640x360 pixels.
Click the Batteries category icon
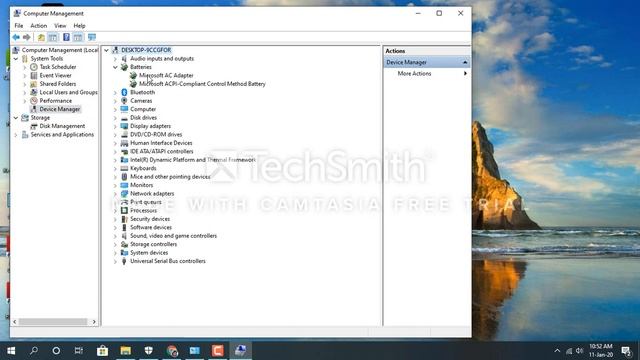[x=124, y=67]
